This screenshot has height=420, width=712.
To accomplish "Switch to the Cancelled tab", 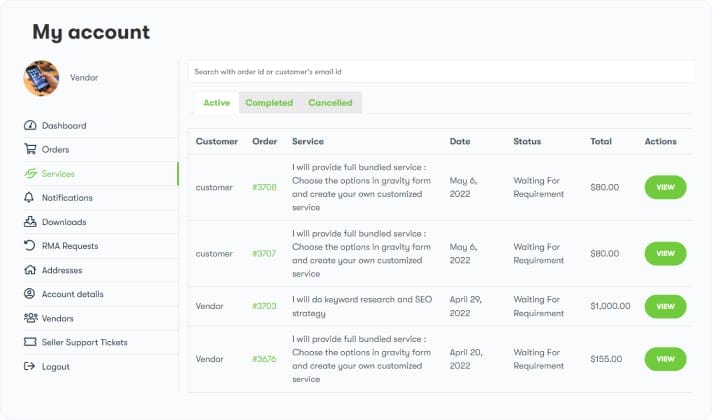I will 330,103.
